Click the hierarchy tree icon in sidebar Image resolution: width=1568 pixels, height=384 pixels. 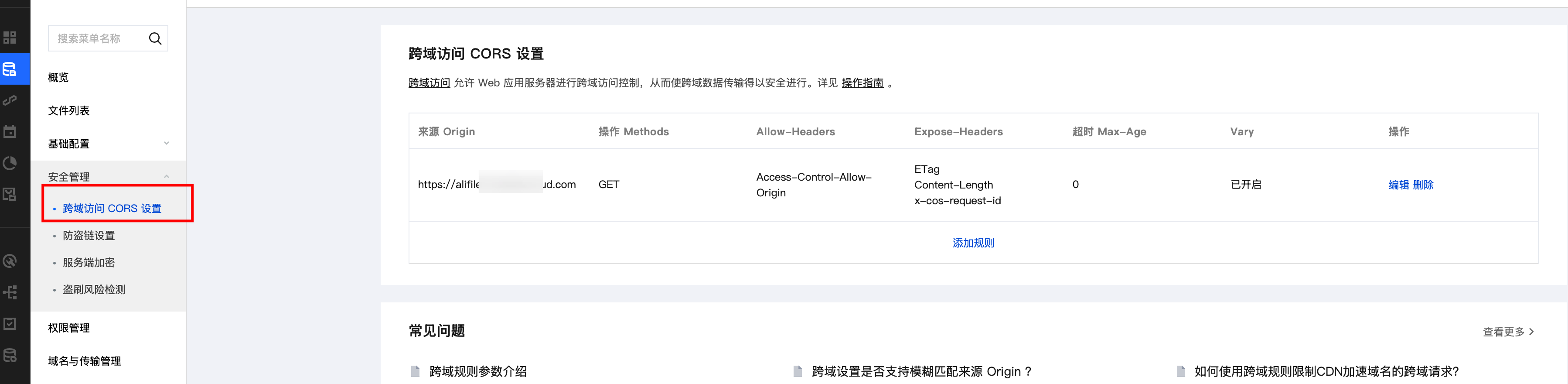pyautogui.click(x=10, y=292)
